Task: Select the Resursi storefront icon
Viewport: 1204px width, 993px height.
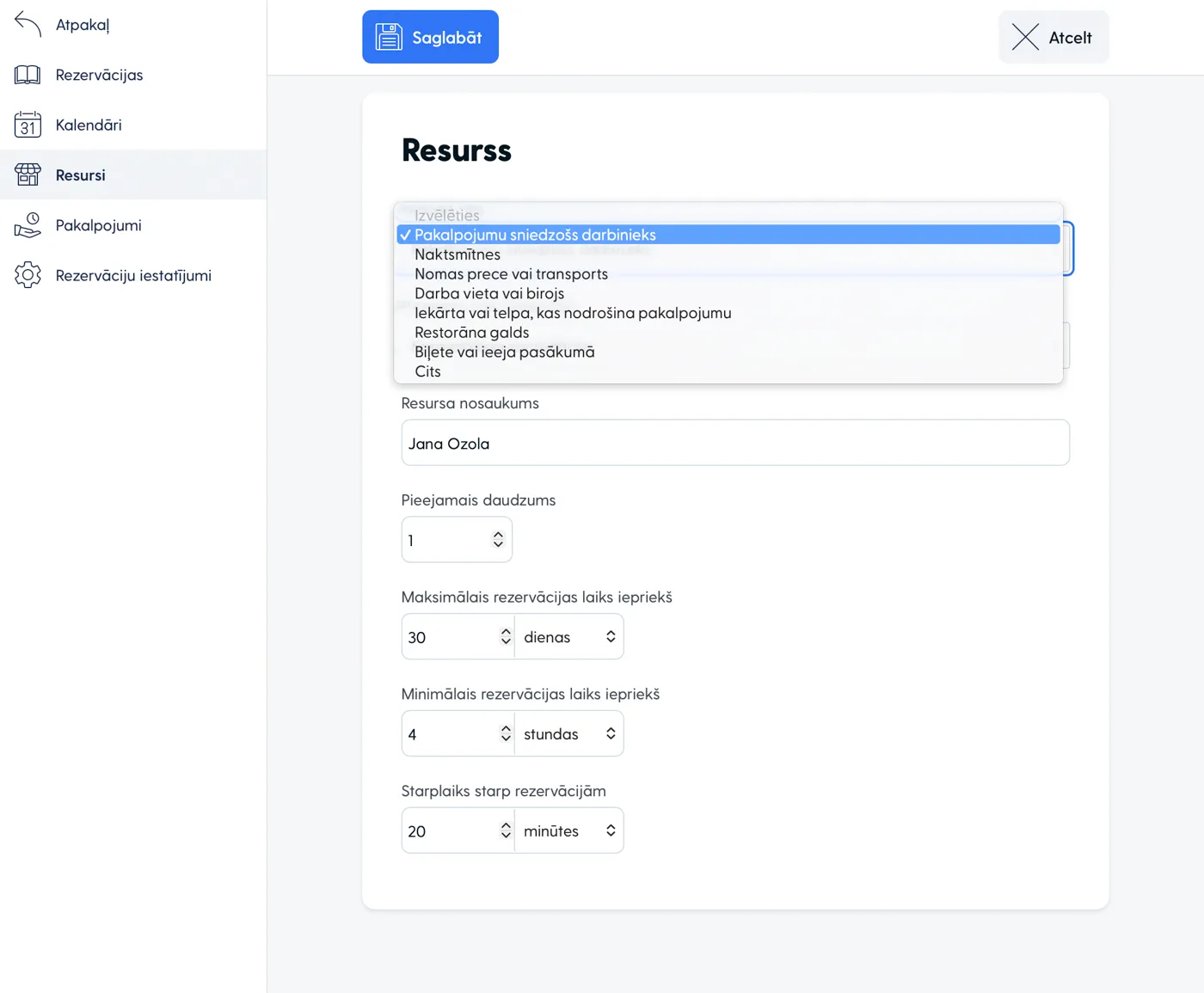Action: click(x=28, y=175)
